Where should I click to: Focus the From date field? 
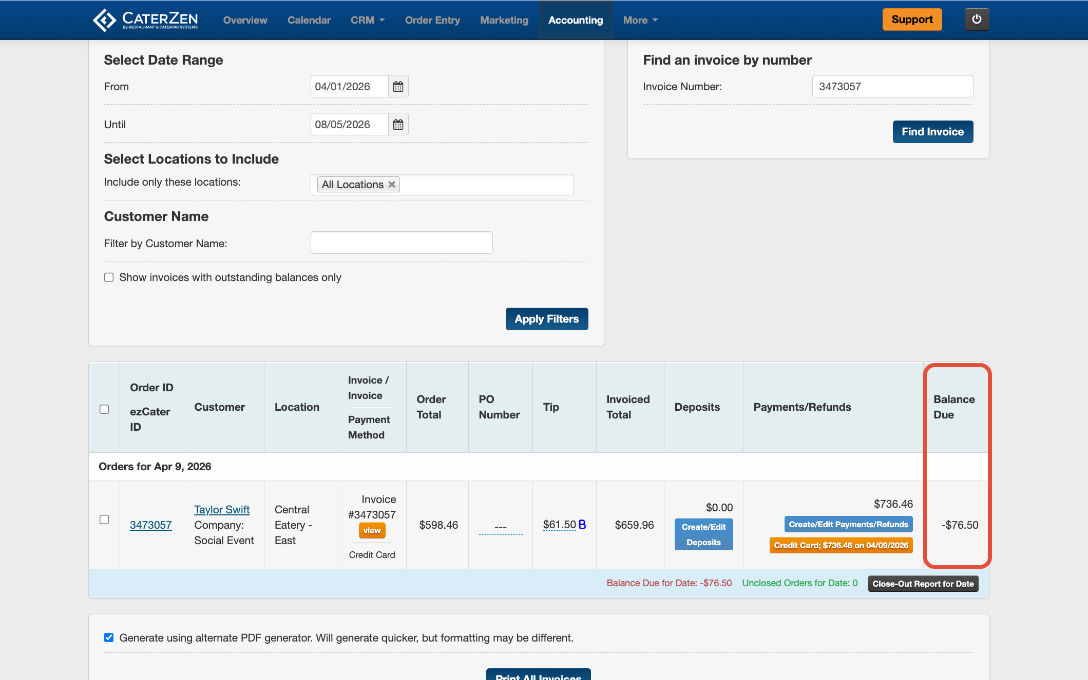pyautogui.click(x=349, y=87)
